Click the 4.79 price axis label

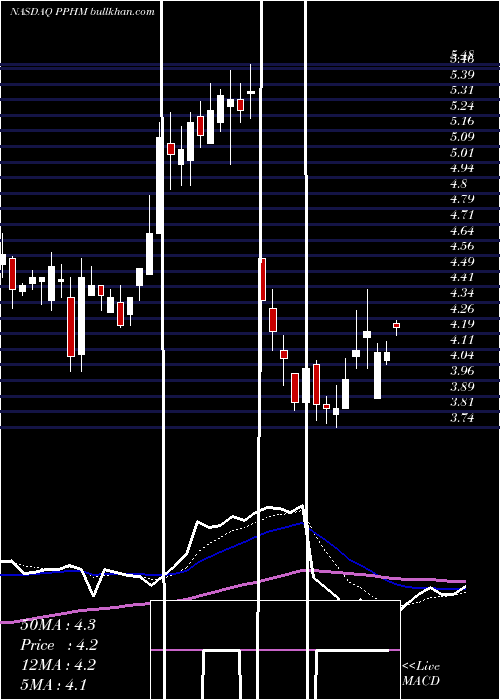click(x=462, y=199)
